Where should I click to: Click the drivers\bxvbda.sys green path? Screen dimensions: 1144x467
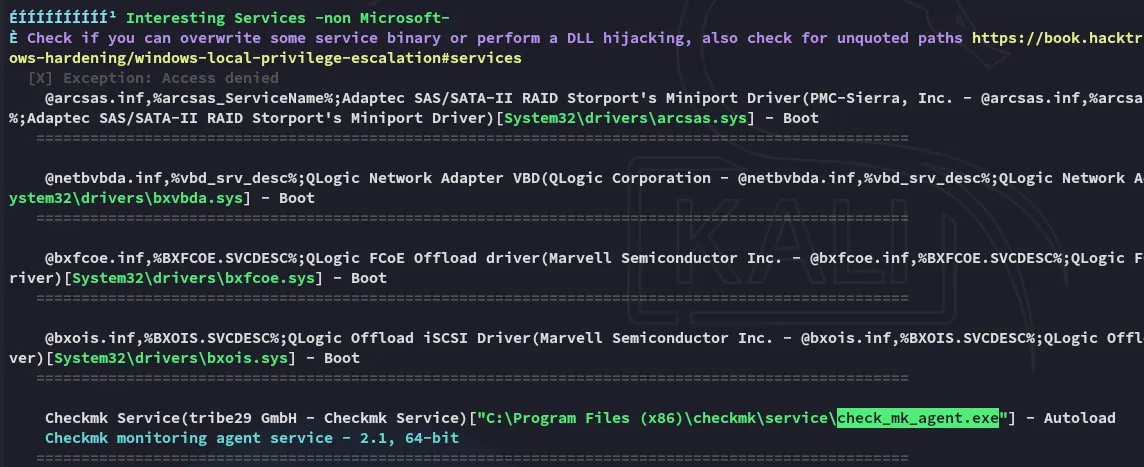click(x=118, y=198)
